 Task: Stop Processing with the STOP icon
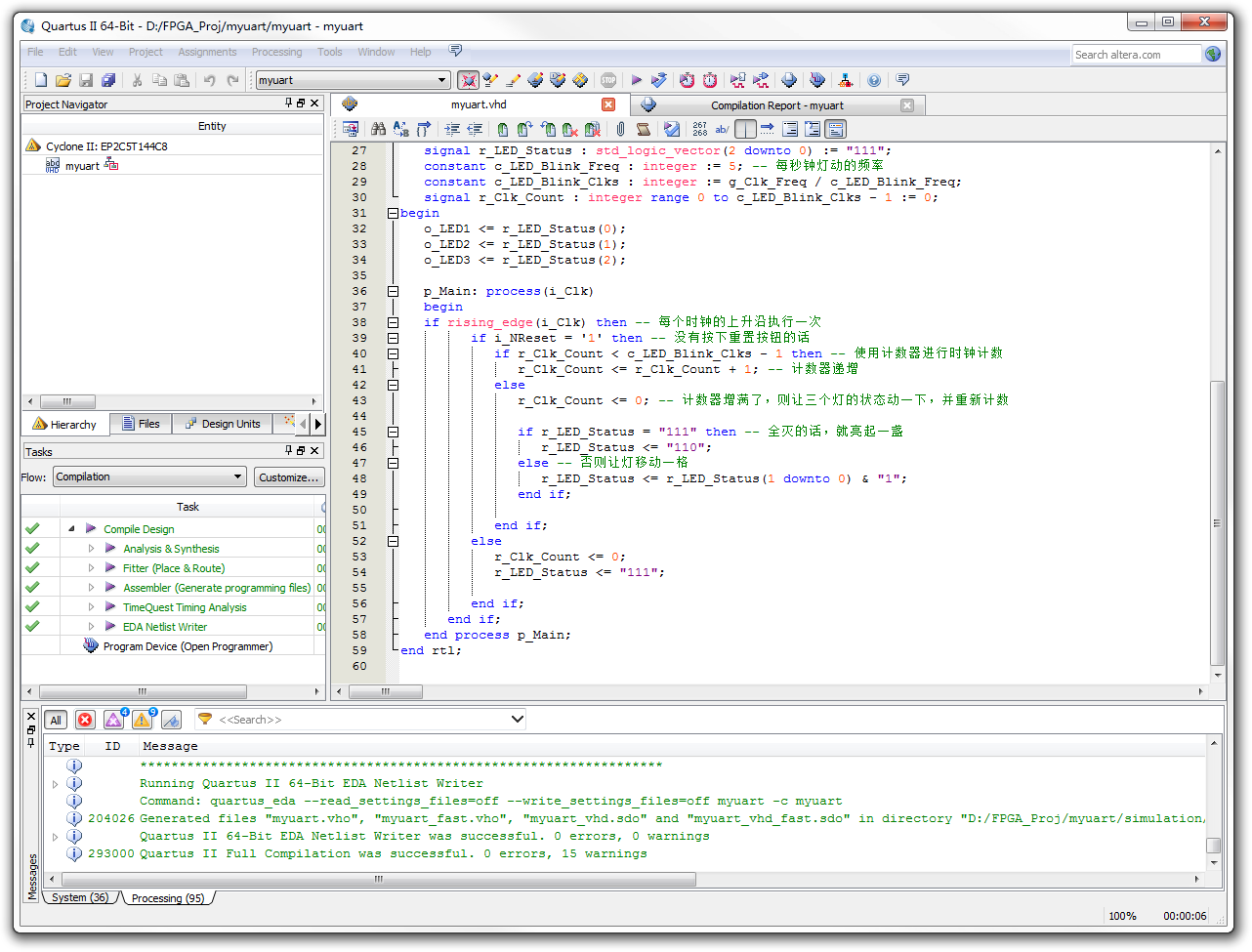[x=608, y=80]
